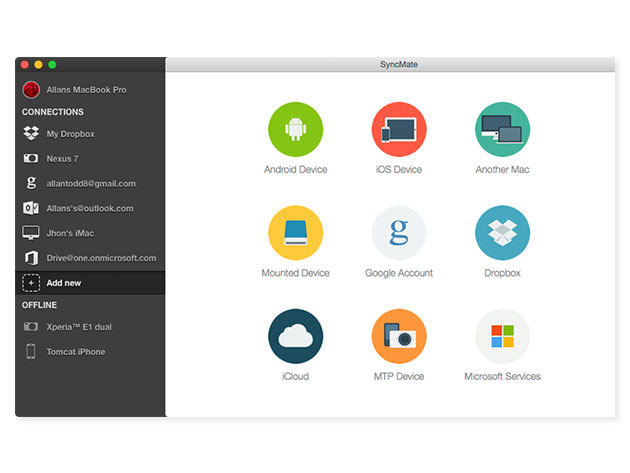
Task: Click the Android Device label
Action: [295, 170]
